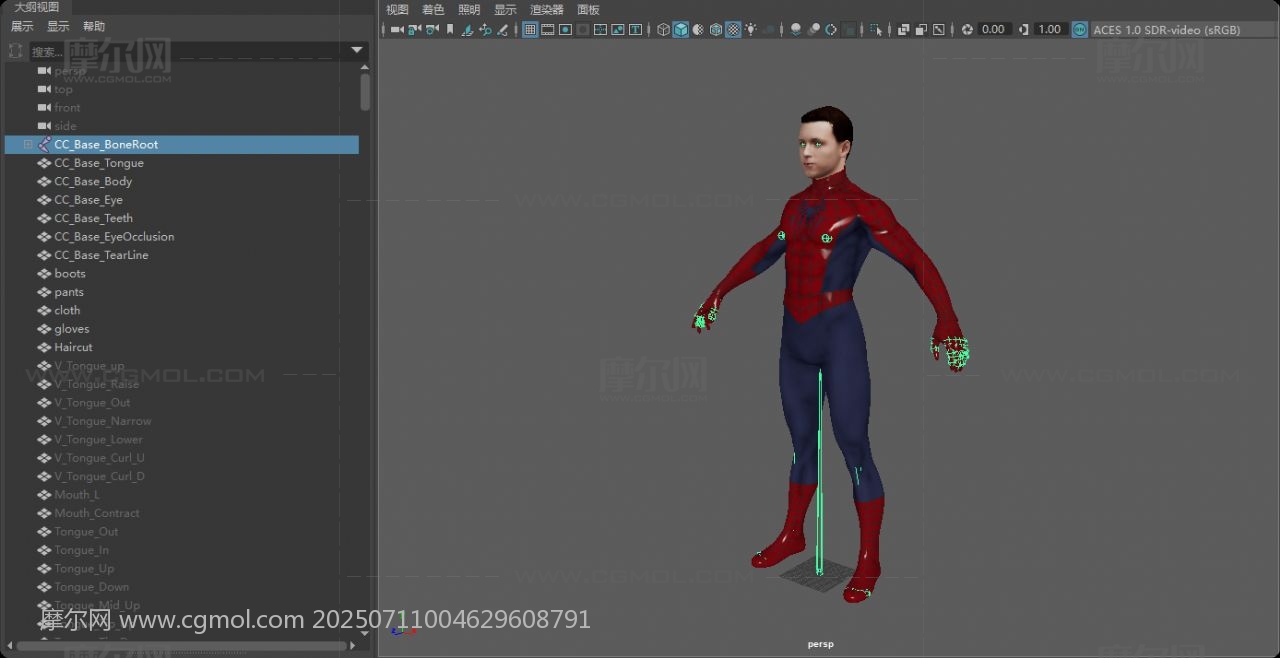Toggle the Field Chart display
Viewport: 1280px width, 658px height.
[600, 30]
